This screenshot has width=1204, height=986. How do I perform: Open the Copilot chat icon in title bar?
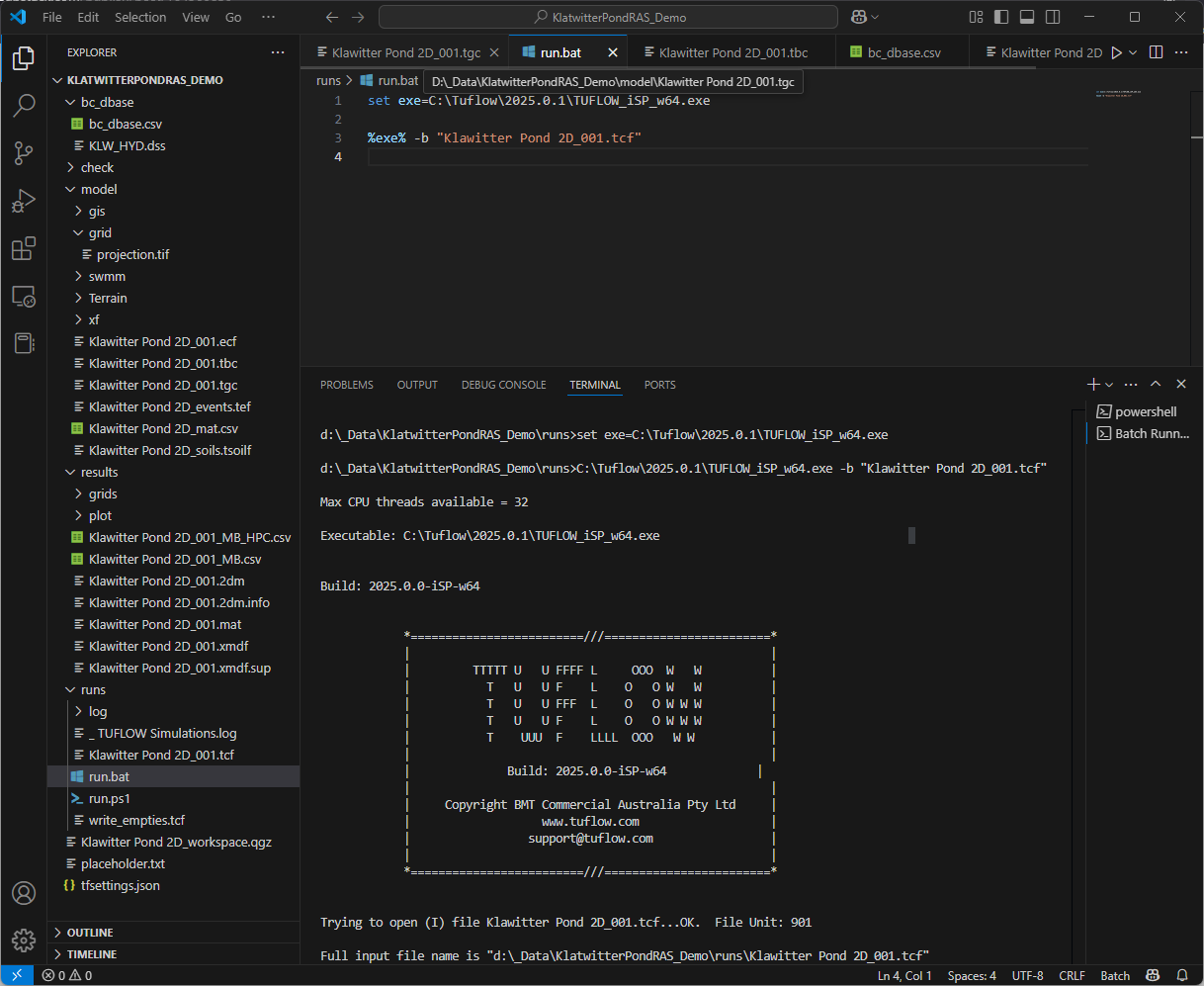[859, 17]
